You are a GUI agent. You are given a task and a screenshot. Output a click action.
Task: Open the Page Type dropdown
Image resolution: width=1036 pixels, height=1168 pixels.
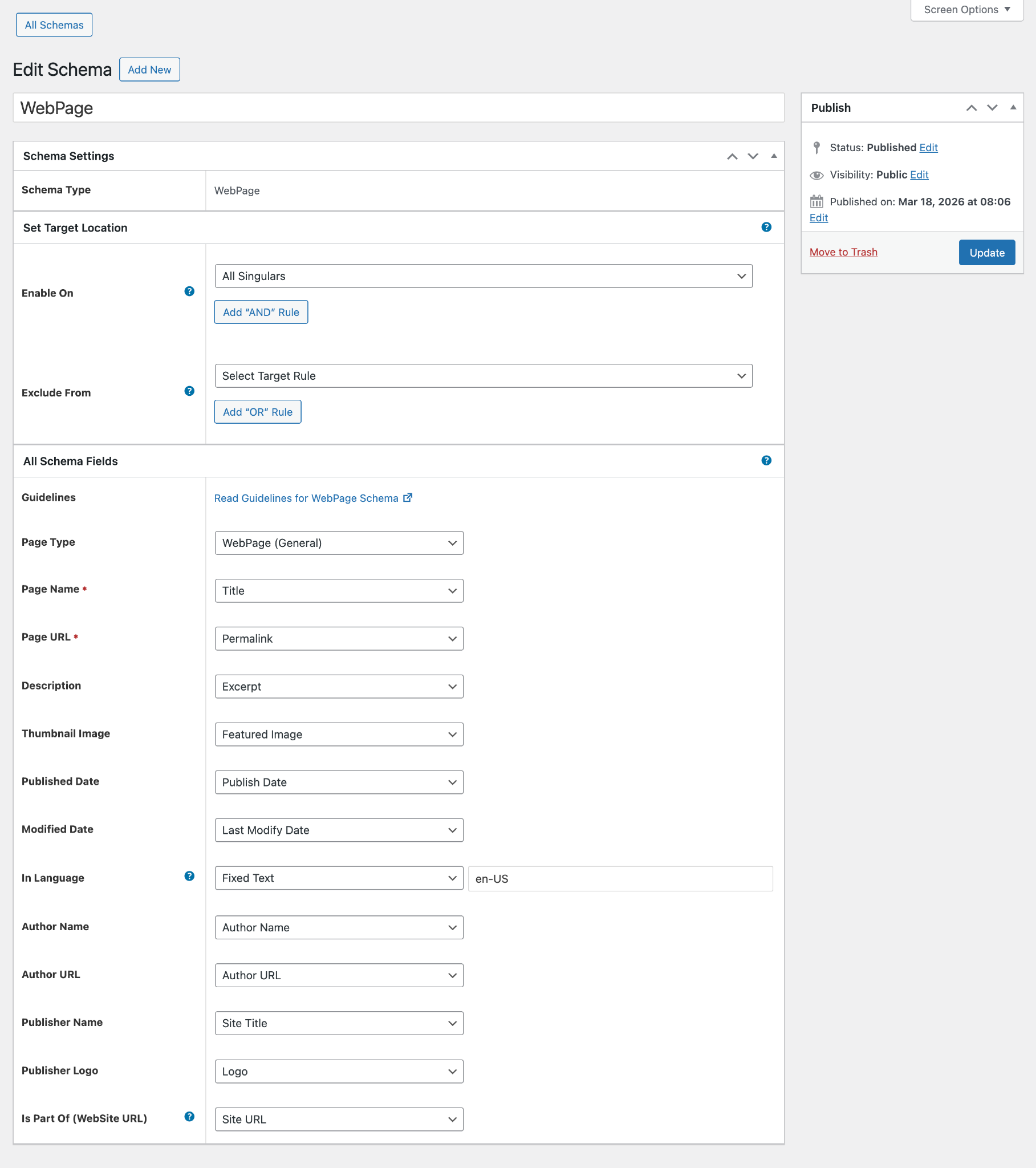click(339, 543)
